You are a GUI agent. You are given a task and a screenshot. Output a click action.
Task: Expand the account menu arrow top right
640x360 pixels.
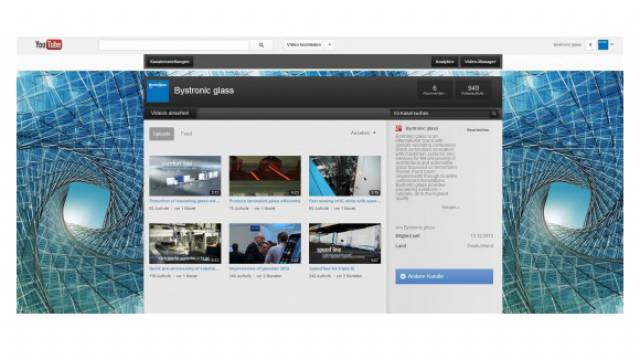612,44
